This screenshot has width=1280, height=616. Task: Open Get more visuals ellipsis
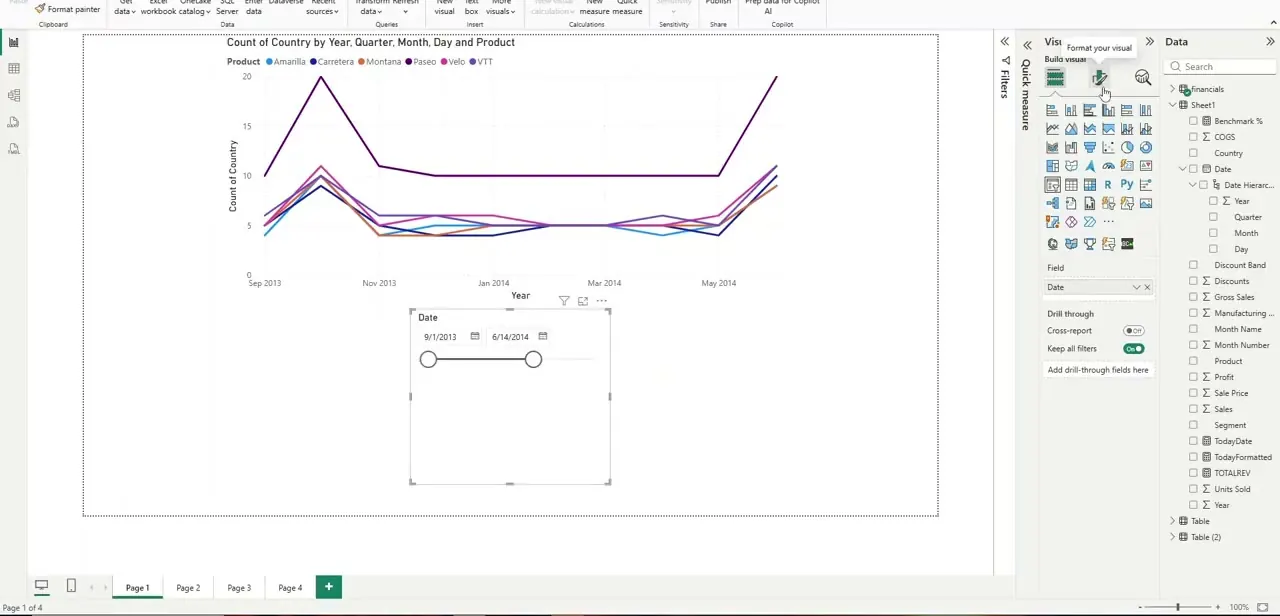click(1108, 222)
